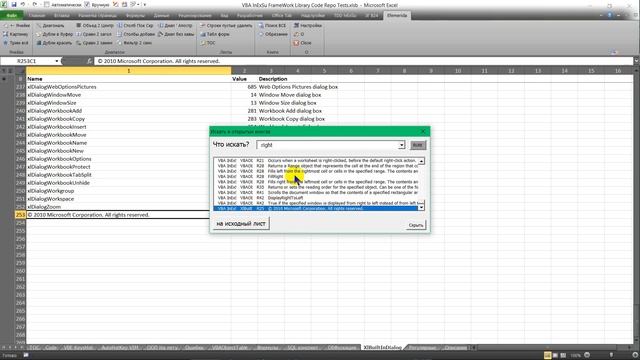Select the result 'FillRight' in the list
Image resolution: width=640 pixels, height=360 pixels.
click(316, 176)
